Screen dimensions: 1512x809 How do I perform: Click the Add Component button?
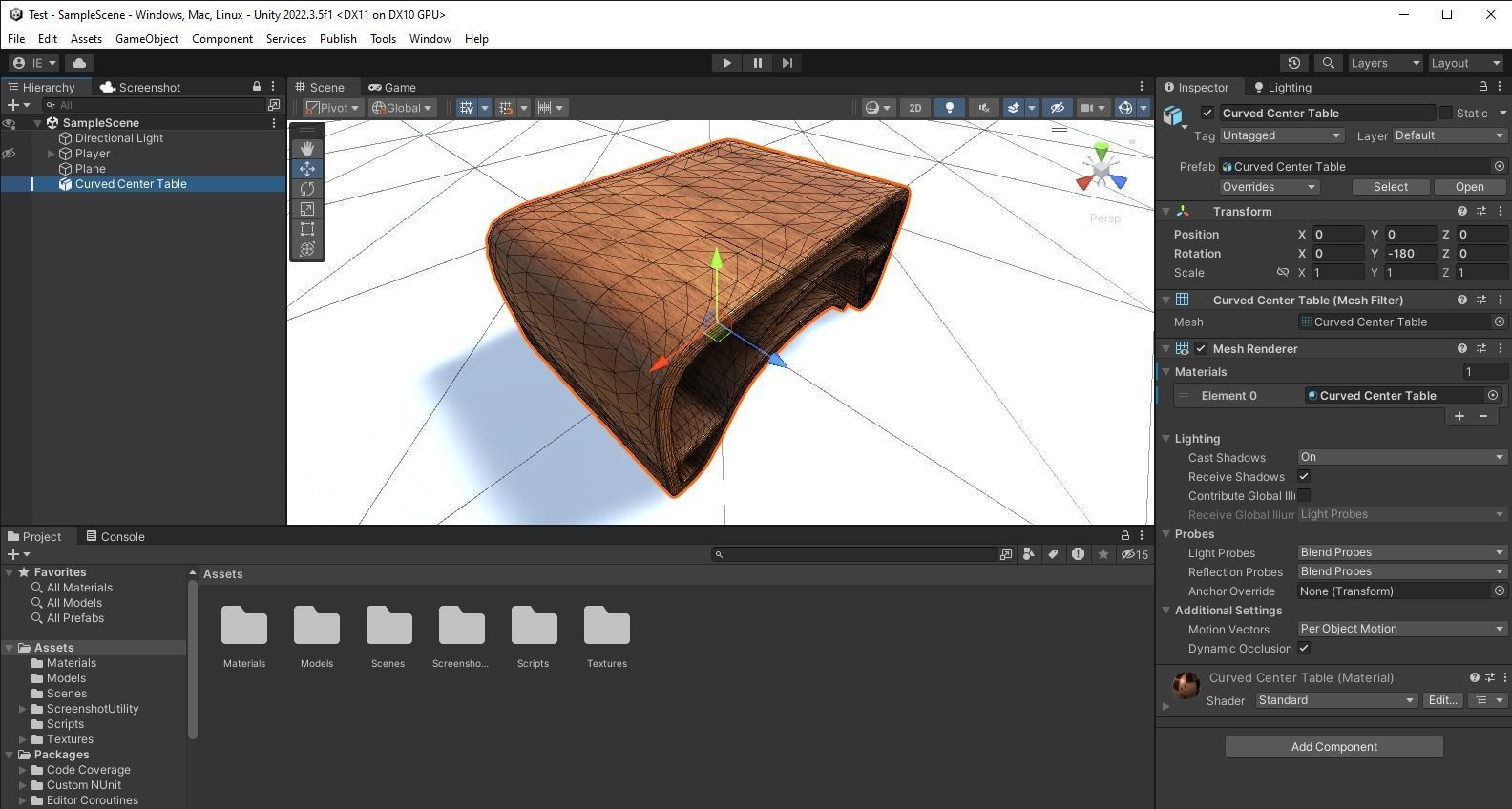pos(1334,747)
